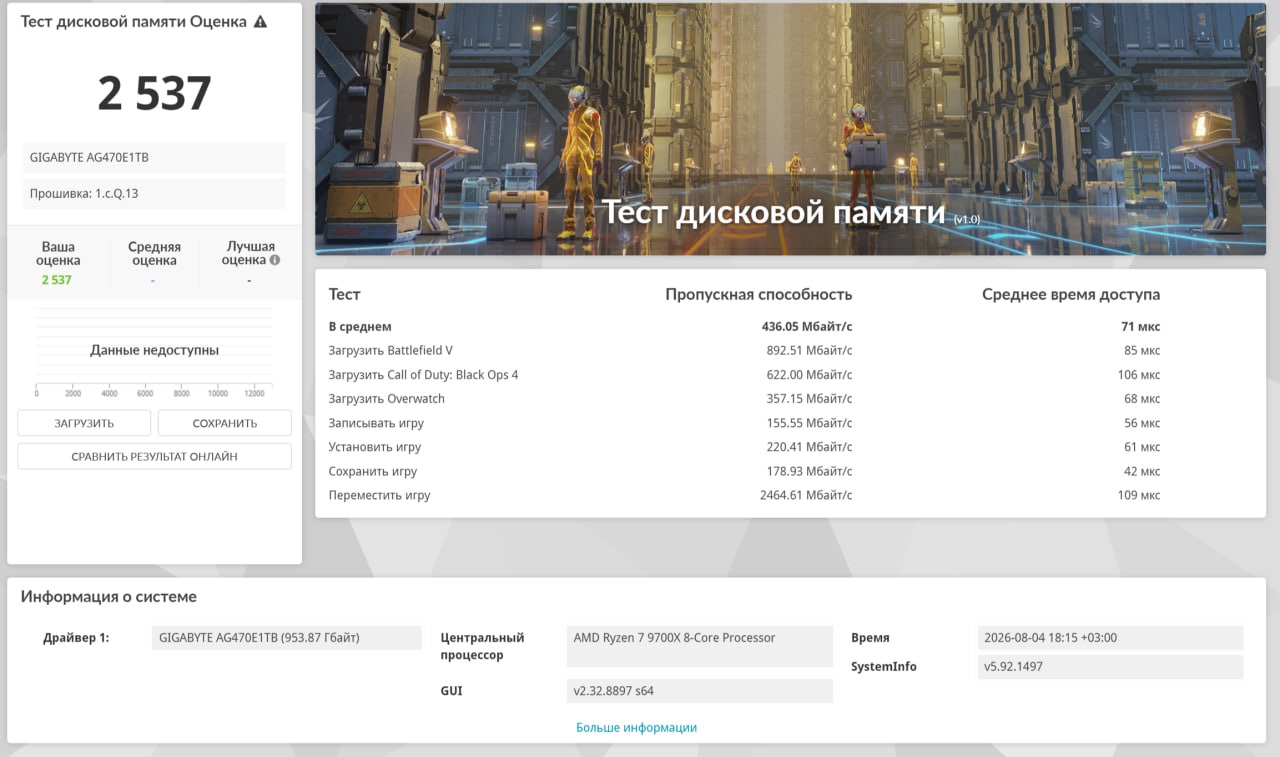This screenshot has width=1280, height=757.
Task: Click the 220.41 Мбайт/с value
Action: click(x=809, y=447)
